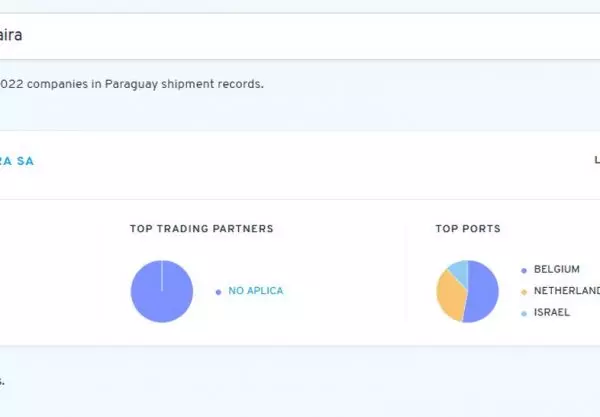
Task: Click the purple dot beside NO APLICA
Action: [218, 292]
